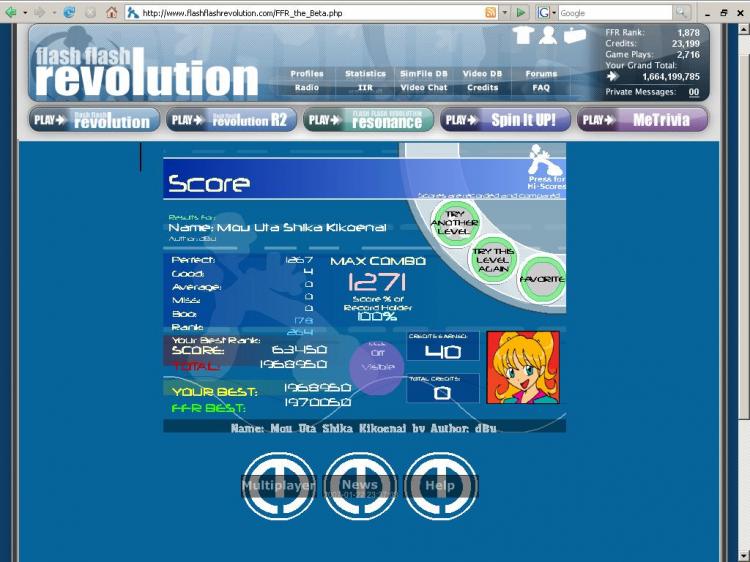The image size is (750, 562).
Task: Click the scrollbar up arrow
Action: 744,30
